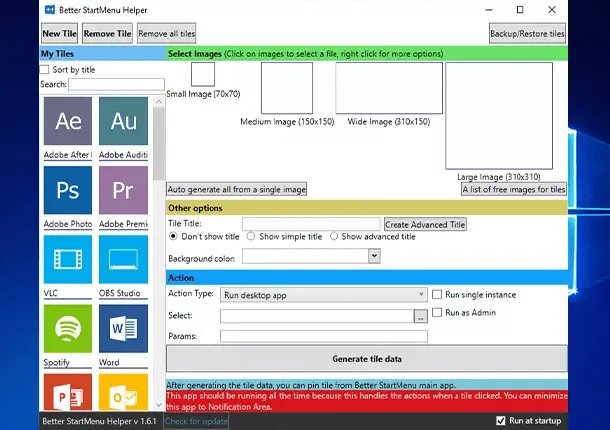This screenshot has width=610, height=430.
Task: Choose the Adobe Premiere tile icon
Action: point(124,190)
